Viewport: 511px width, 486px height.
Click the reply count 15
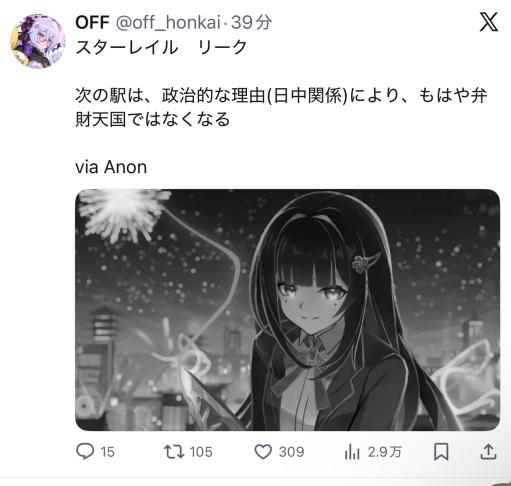[107, 452]
